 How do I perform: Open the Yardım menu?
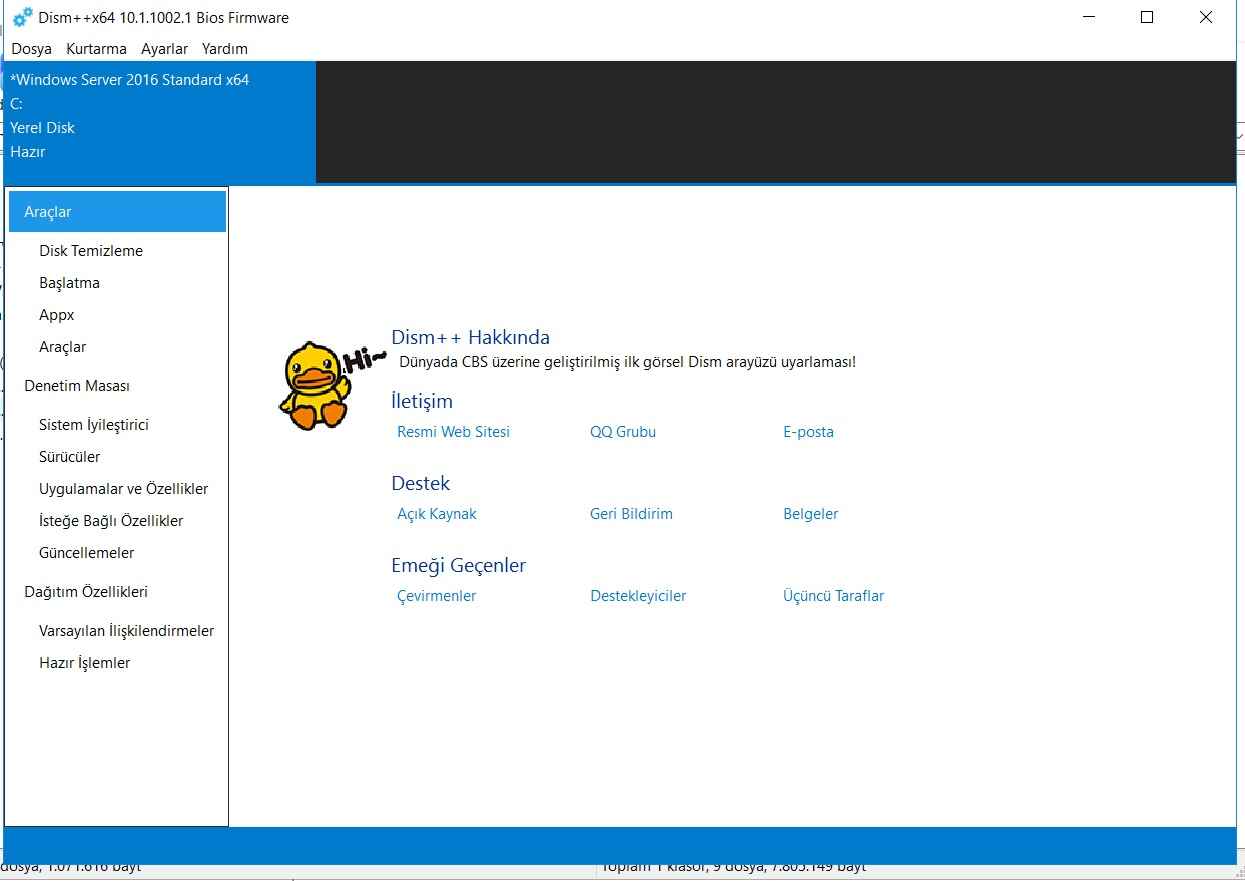click(224, 49)
